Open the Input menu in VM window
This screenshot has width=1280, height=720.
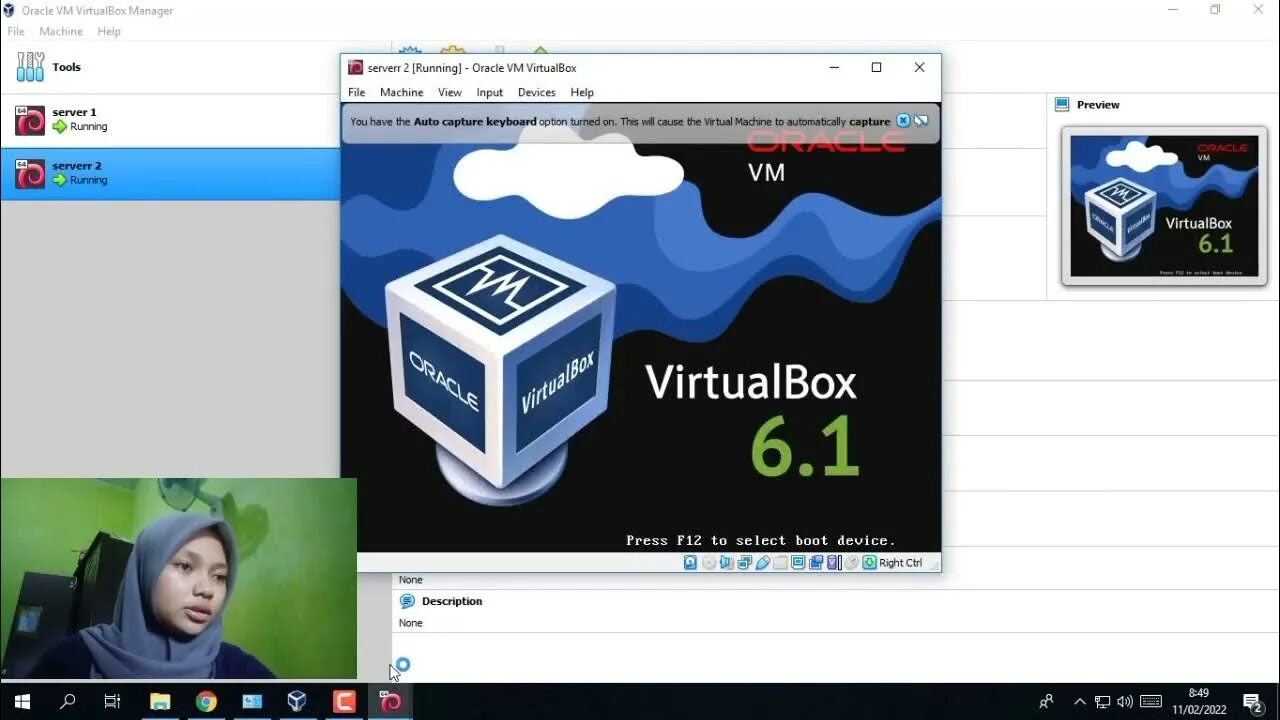490,92
